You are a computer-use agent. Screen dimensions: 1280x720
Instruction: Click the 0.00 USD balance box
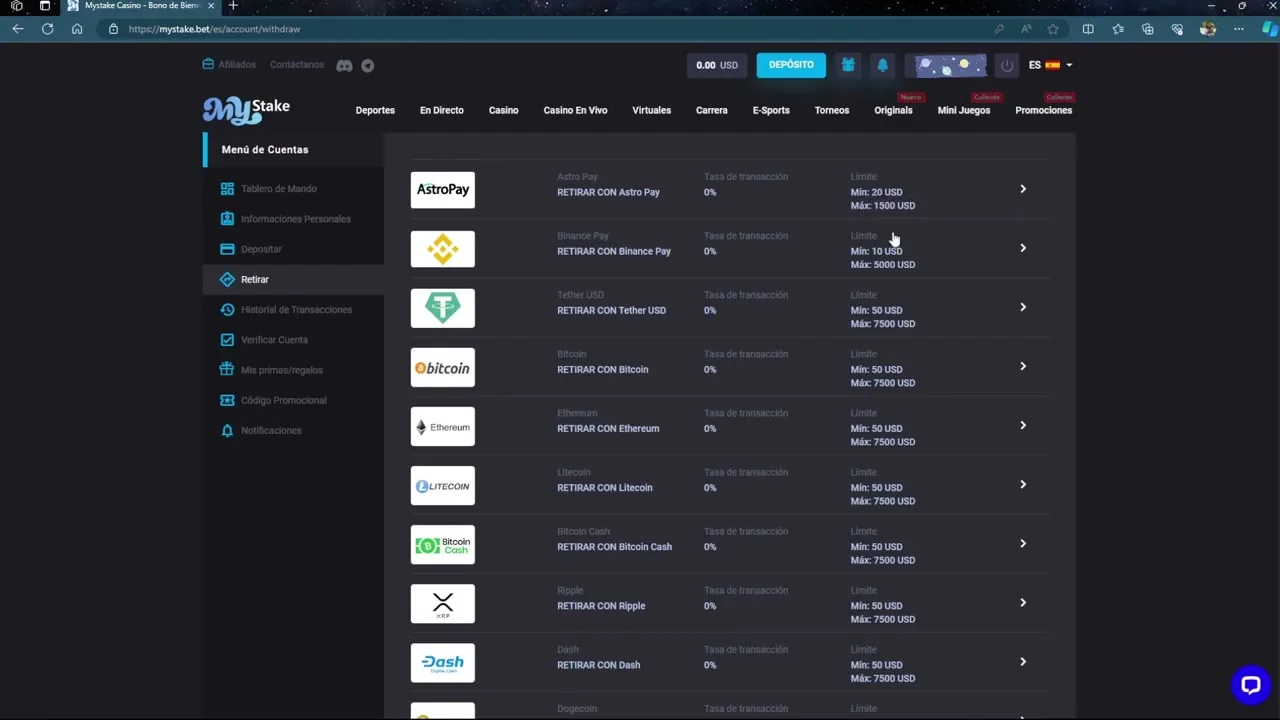point(717,65)
